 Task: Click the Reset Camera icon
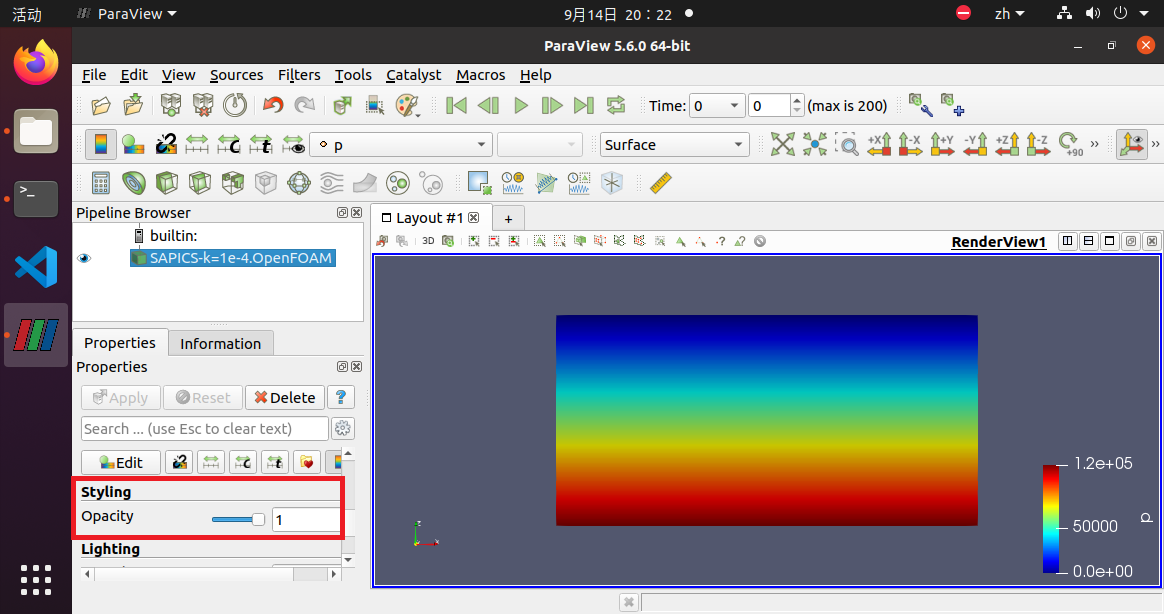(x=782, y=145)
